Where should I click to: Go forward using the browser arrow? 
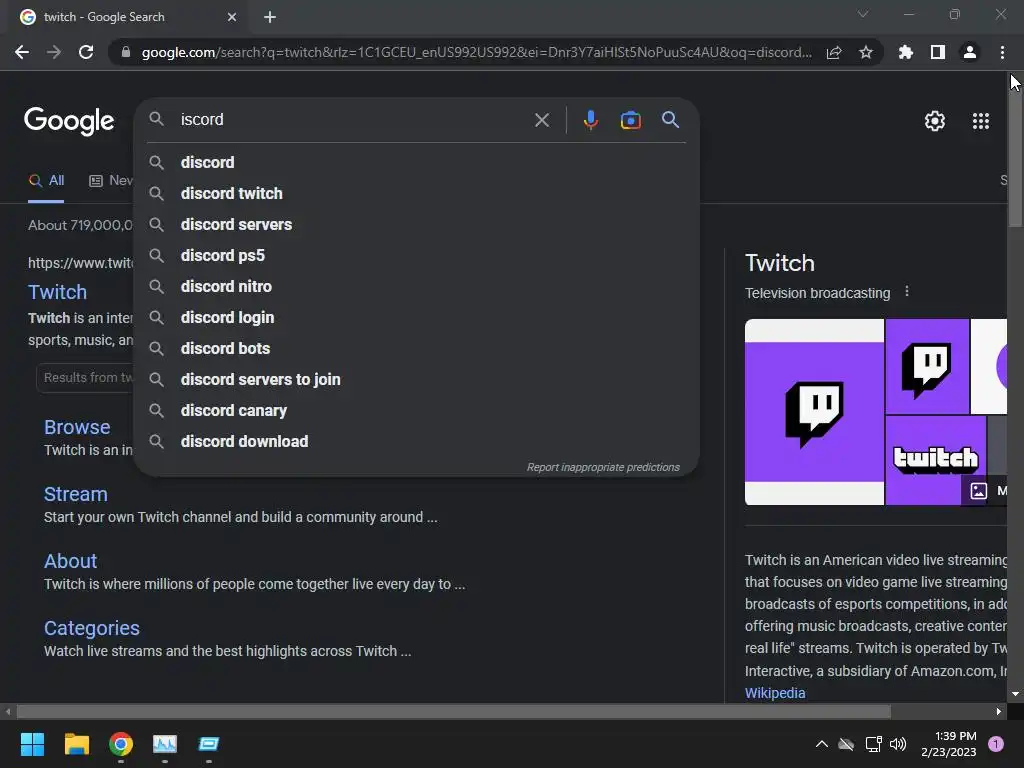click(x=54, y=52)
